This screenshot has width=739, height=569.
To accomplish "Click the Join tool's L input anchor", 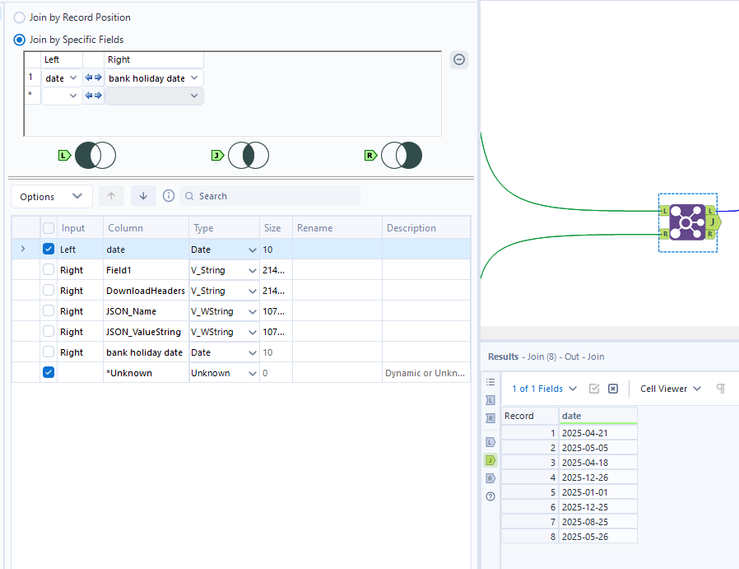I will pos(665,211).
